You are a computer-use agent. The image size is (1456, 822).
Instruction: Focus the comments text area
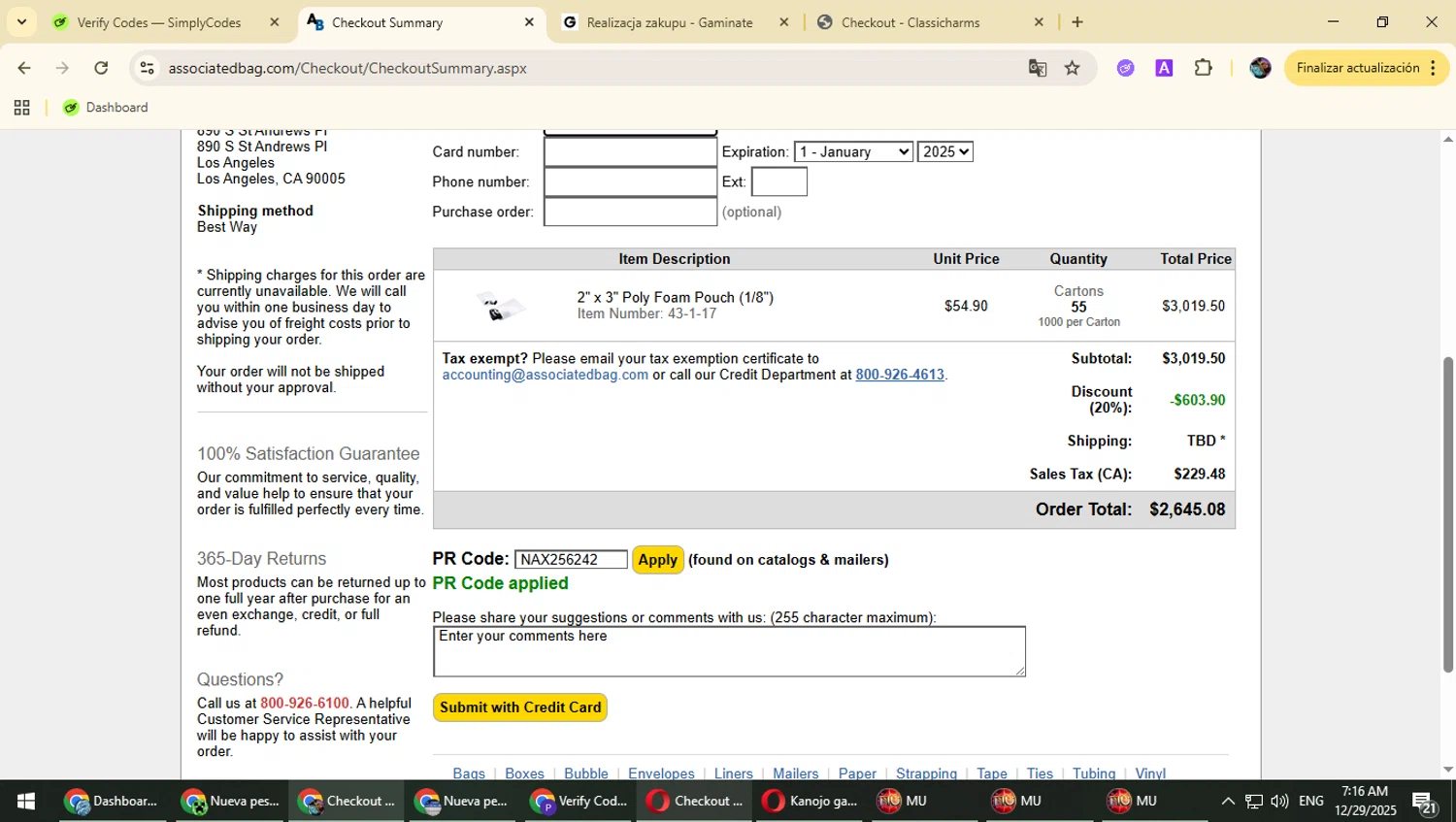coord(729,651)
